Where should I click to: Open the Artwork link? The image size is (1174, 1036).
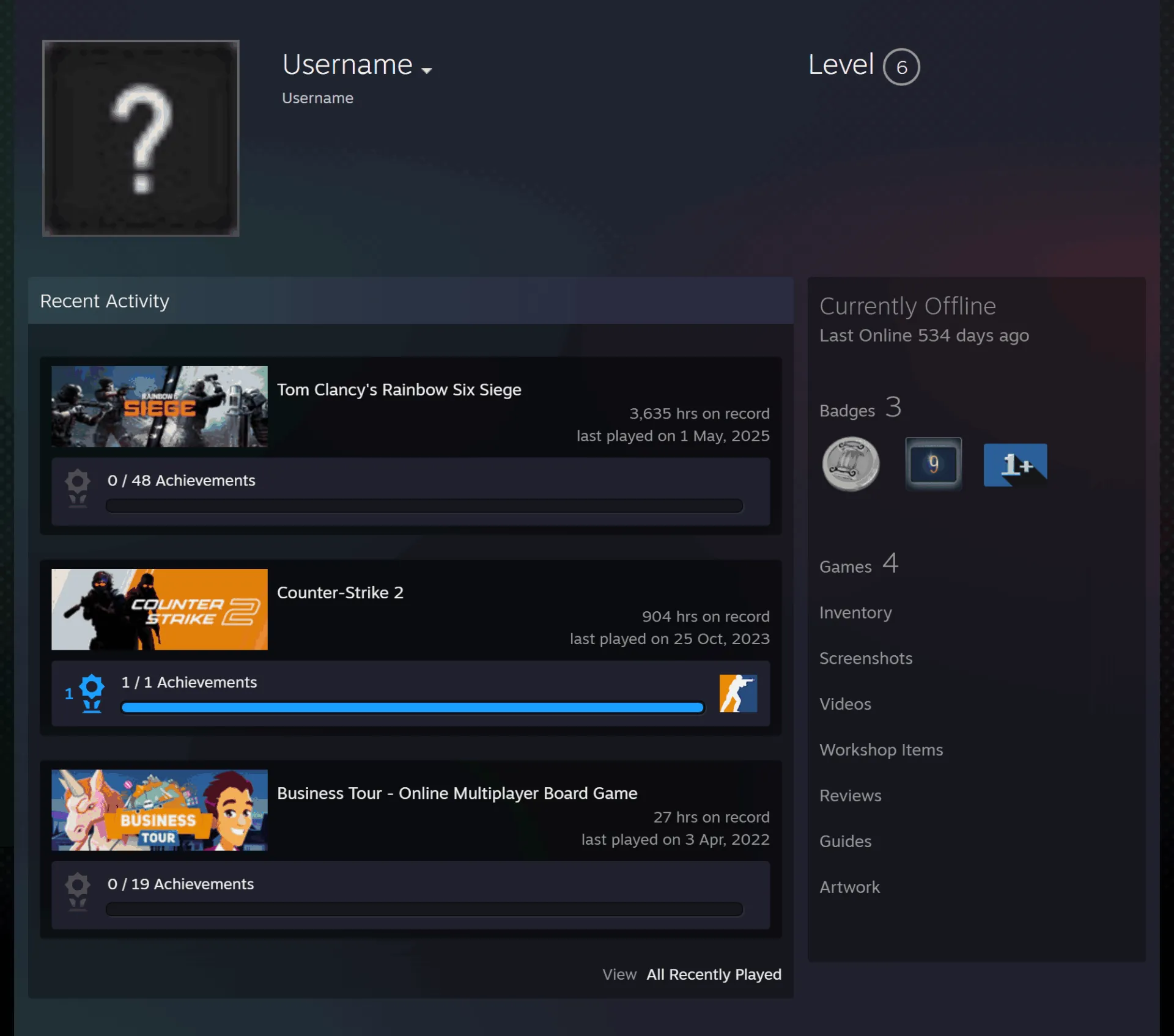click(x=849, y=887)
